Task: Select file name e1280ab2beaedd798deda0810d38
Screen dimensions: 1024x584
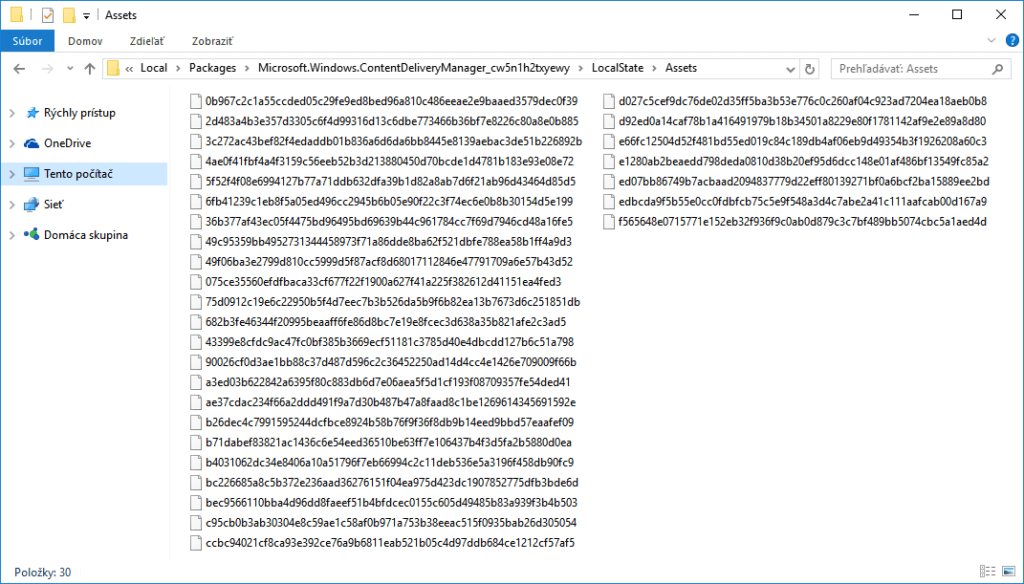Action: pyautogui.click(x=803, y=161)
